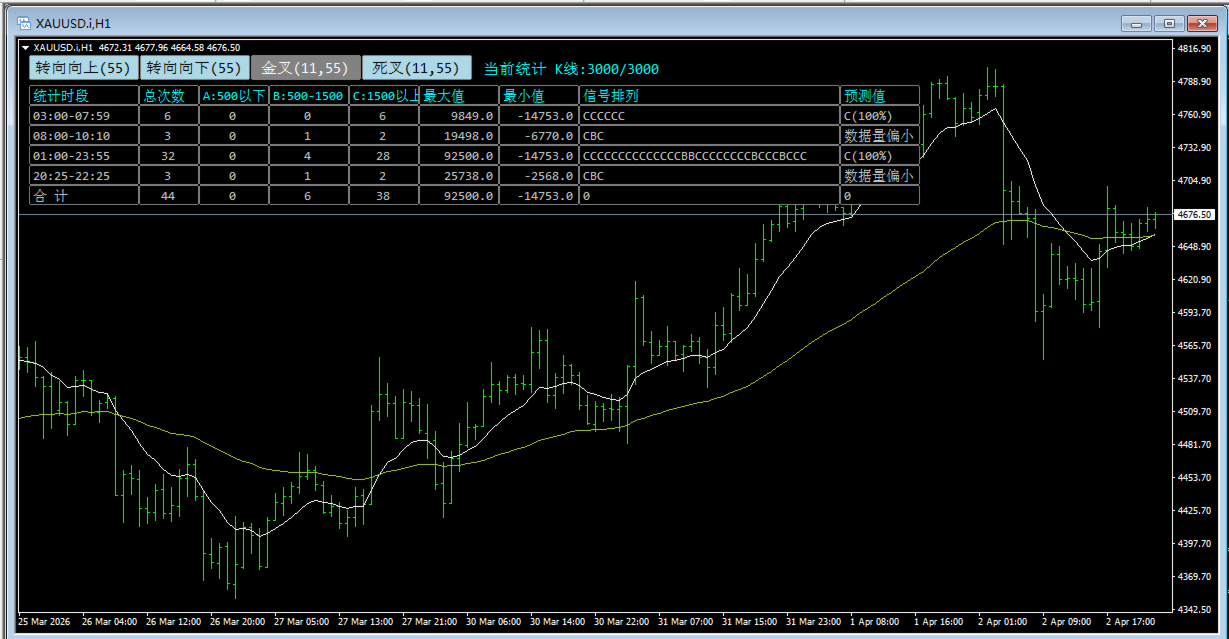Click the 25738.0 maximum value cell
1229x639 pixels.
click(459, 176)
